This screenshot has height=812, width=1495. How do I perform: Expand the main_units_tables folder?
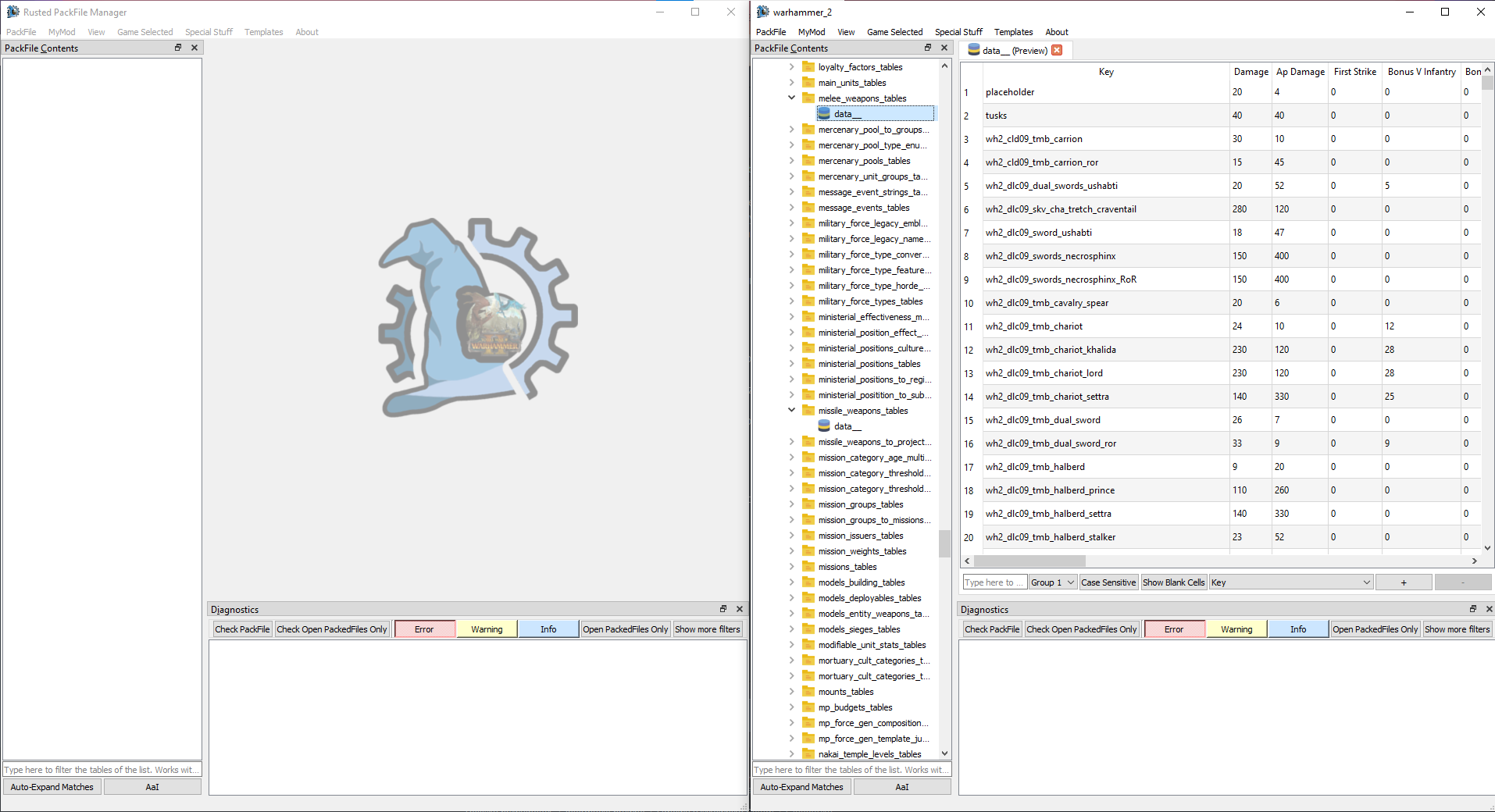[791, 83]
